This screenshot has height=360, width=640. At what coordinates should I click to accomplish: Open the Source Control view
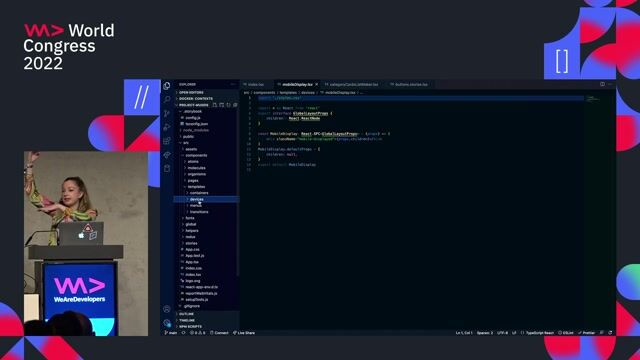click(167, 113)
